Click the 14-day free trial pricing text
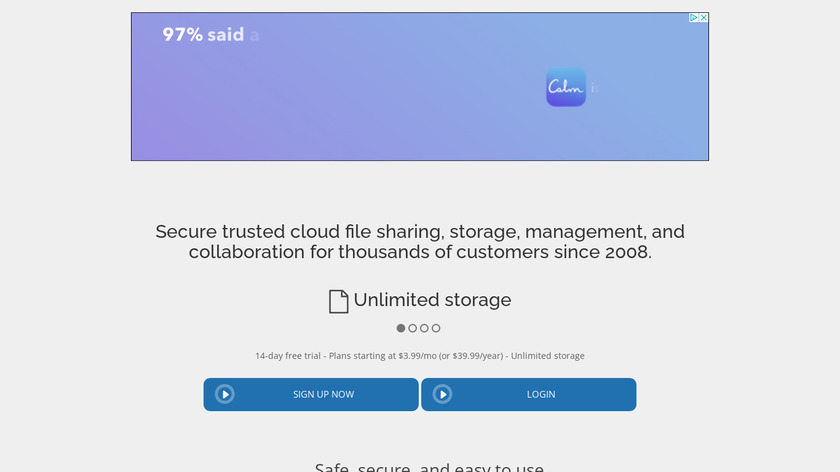The width and height of the screenshot is (840, 472). (x=420, y=356)
